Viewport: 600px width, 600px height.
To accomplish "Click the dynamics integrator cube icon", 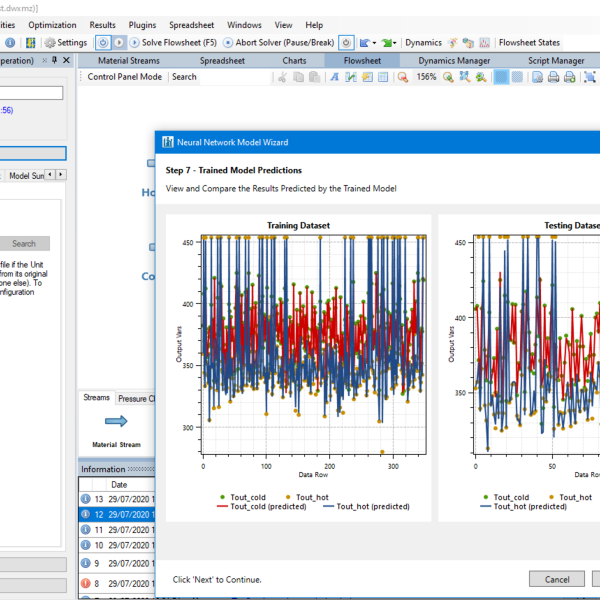I will point(468,42).
